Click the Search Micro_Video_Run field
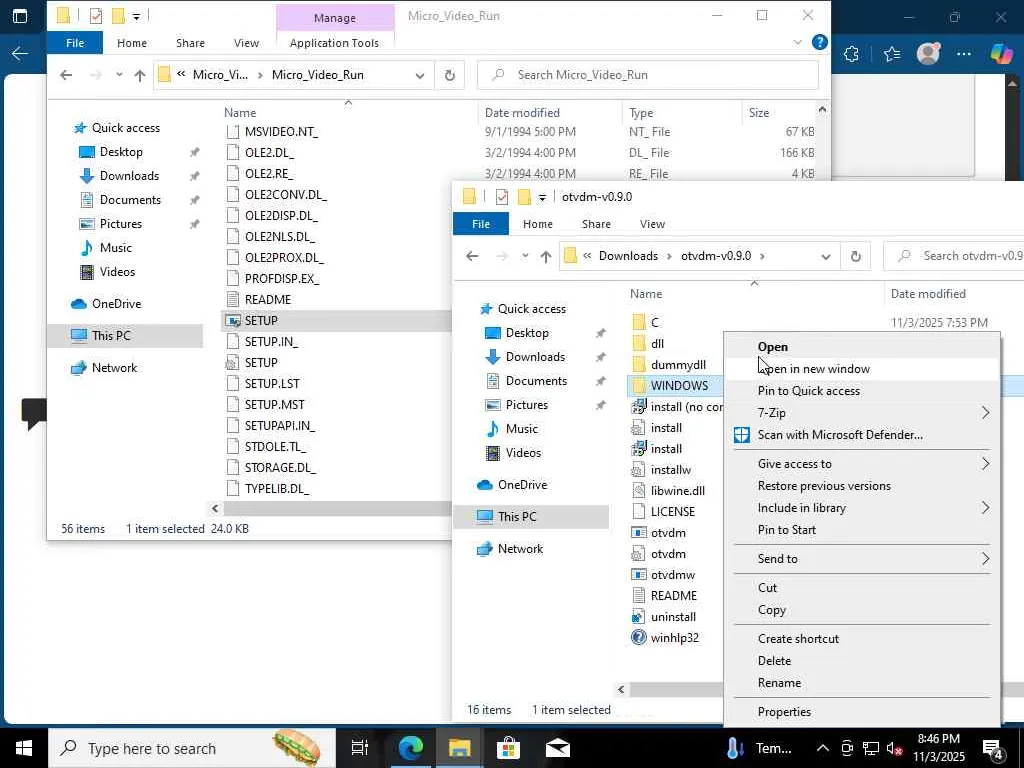This screenshot has width=1024, height=768. pyautogui.click(x=648, y=75)
